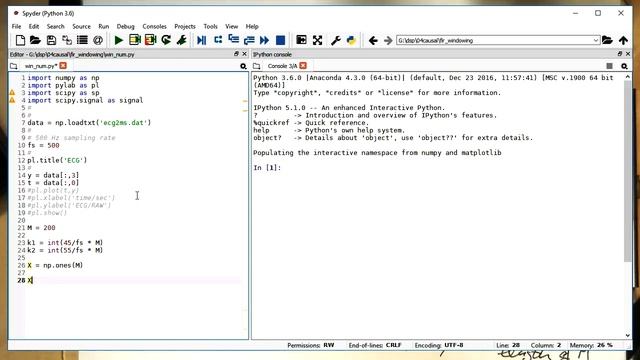Click the console vertical scrollbar
The width and height of the screenshot is (640, 360).
coord(628,171)
